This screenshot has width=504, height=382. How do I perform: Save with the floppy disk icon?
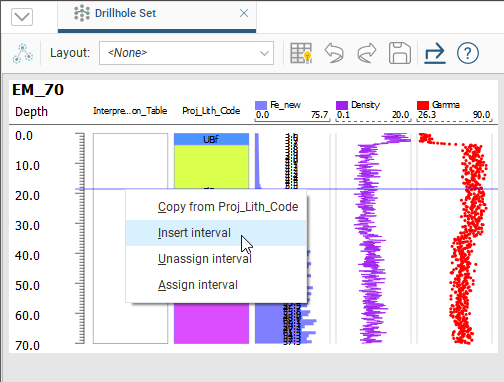(400, 53)
